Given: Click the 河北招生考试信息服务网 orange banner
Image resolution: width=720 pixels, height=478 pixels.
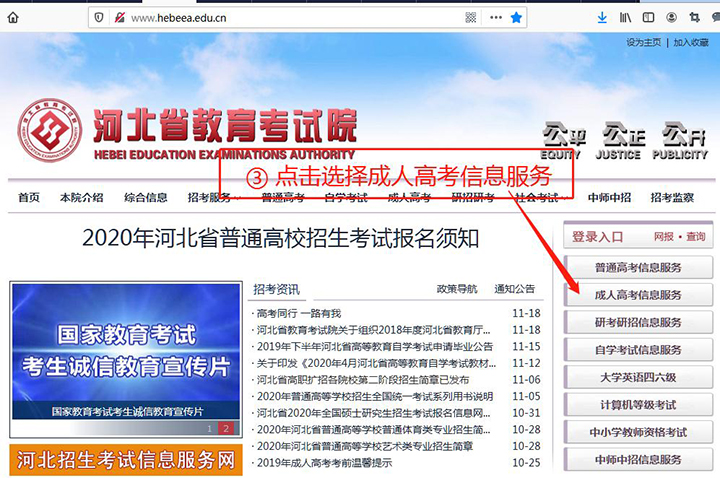Looking at the screenshot, I should click(x=126, y=460).
